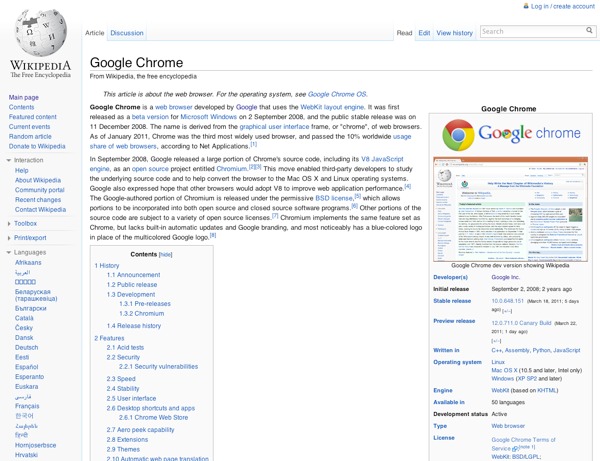
Task: Follow the Chromium link in second paragraph
Action: (x=232, y=169)
